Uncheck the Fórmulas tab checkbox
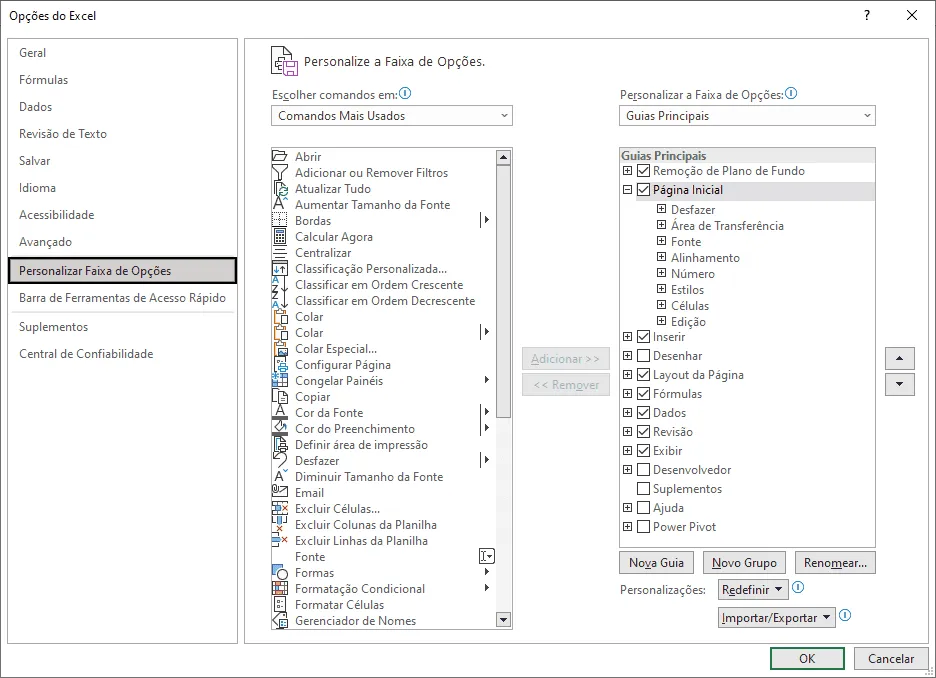The height and width of the screenshot is (678, 936). pos(644,394)
